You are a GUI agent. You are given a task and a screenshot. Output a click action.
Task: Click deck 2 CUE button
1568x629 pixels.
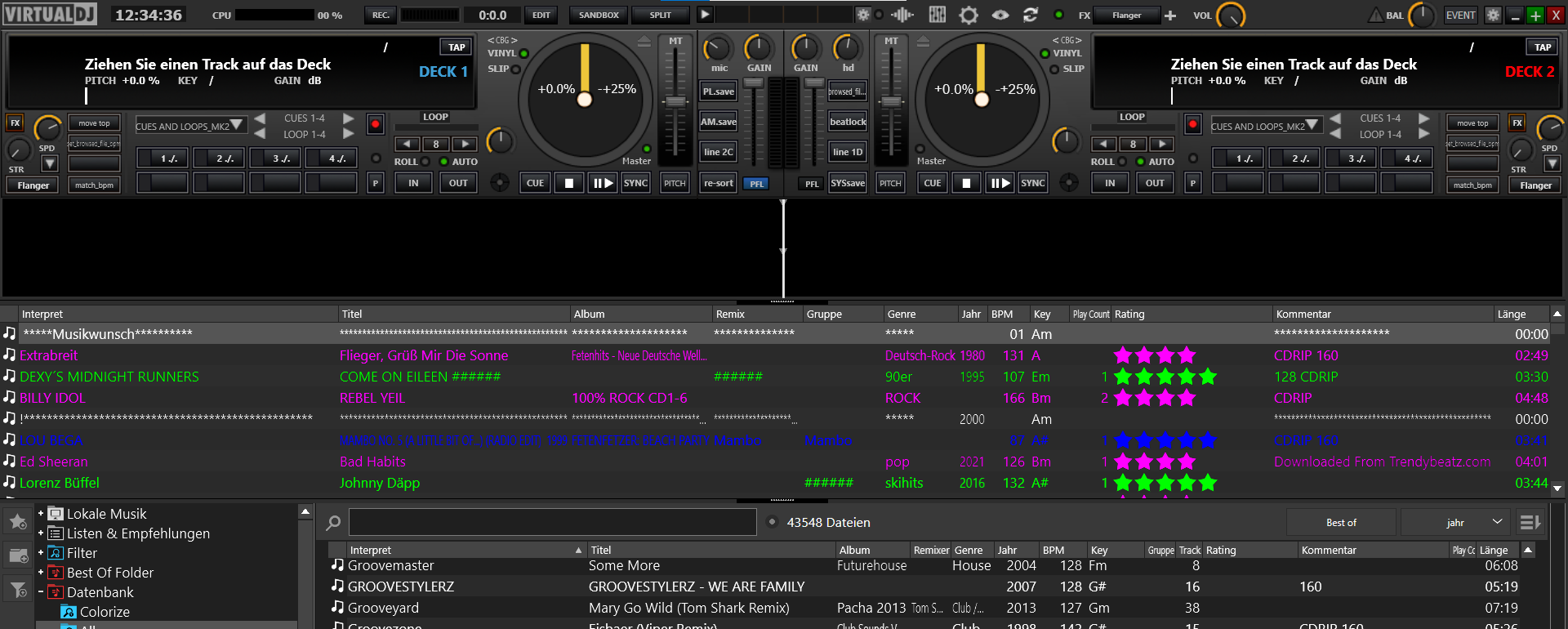click(933, 183)
